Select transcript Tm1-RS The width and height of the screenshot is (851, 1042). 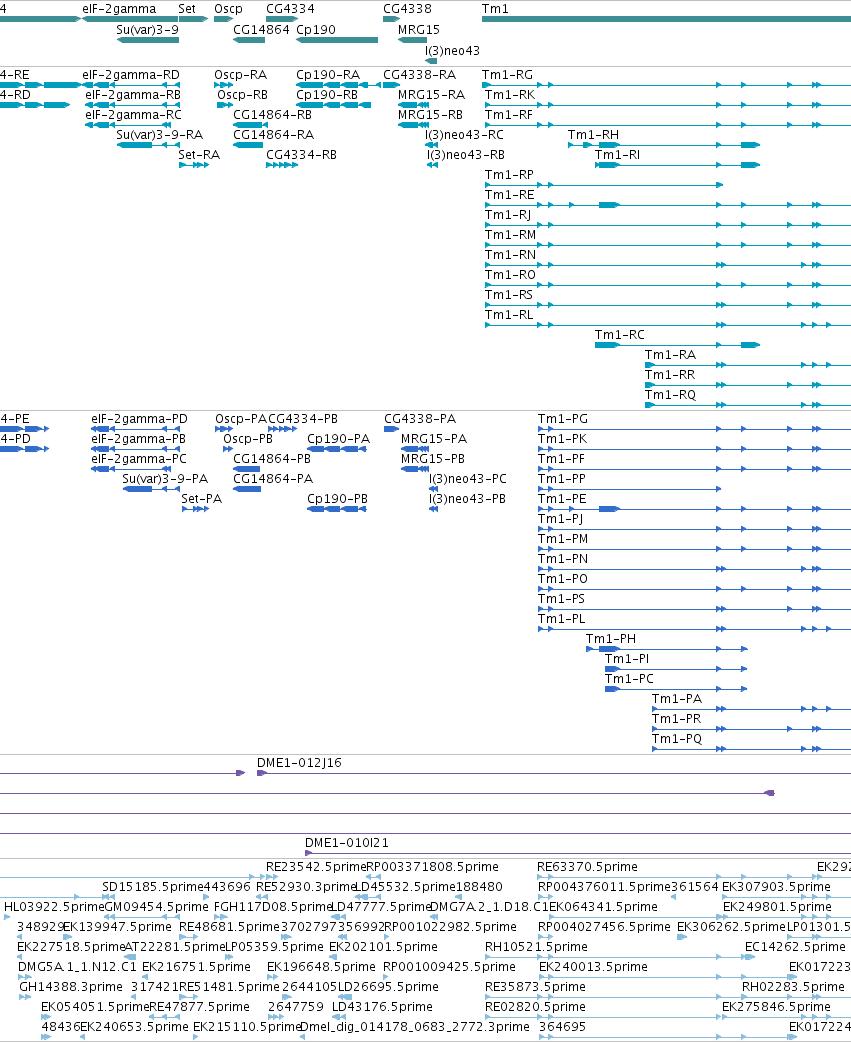[668, 305]
